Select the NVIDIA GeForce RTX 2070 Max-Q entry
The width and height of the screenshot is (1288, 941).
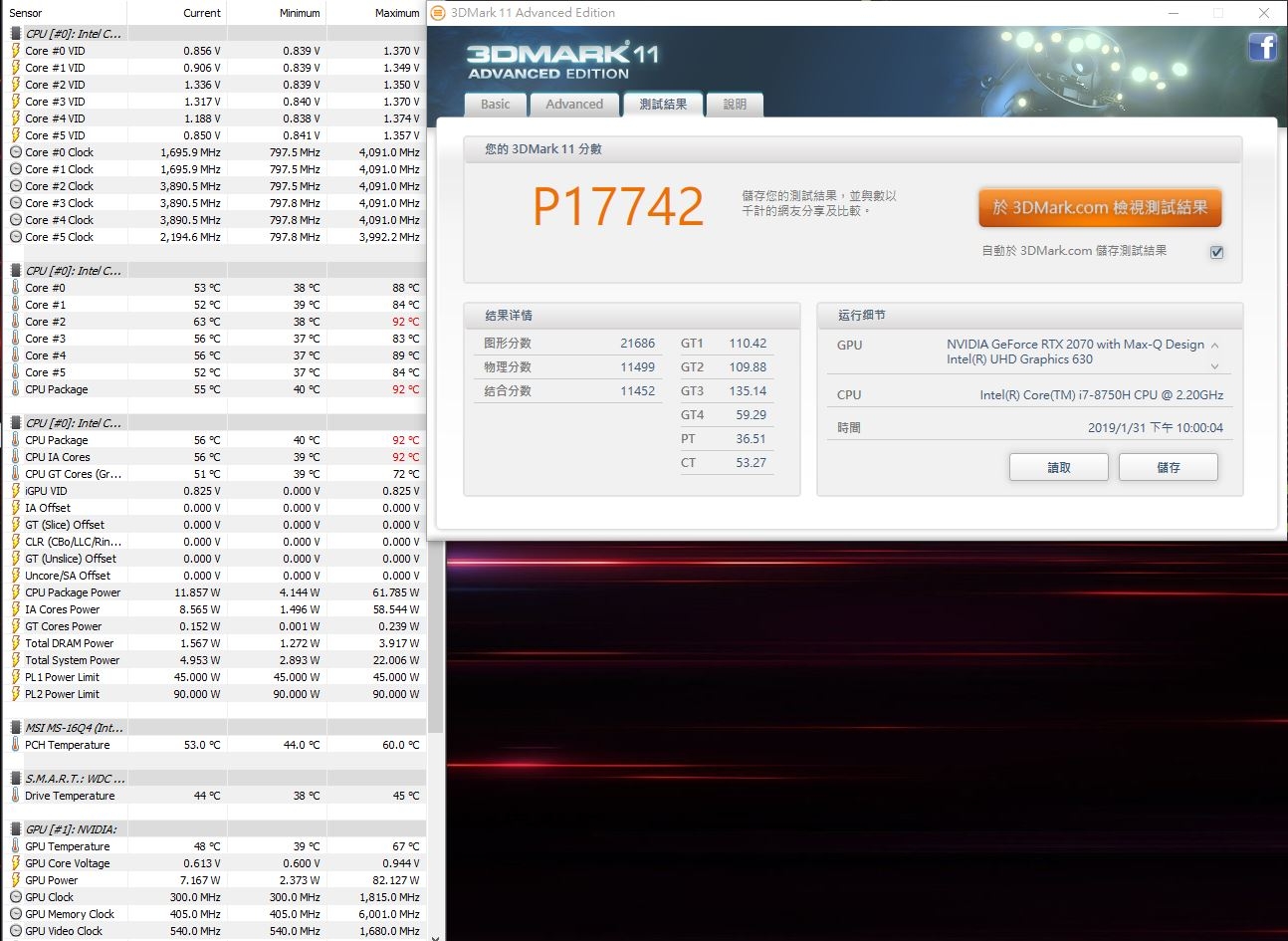(x=1075, y=345)
